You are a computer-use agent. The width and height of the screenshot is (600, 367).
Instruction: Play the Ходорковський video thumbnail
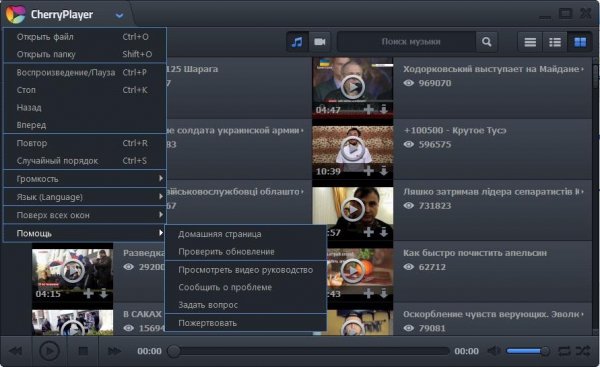352,87
